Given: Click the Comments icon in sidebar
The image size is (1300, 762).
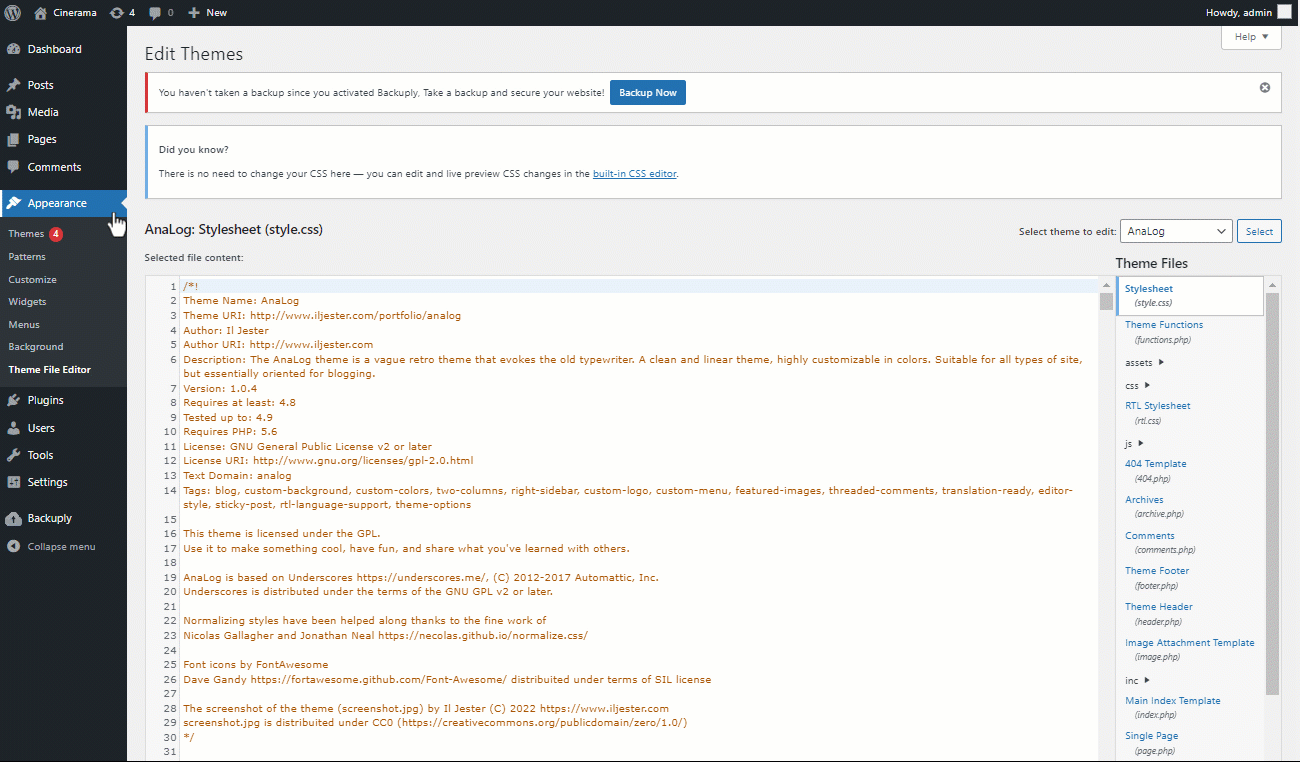Looking at the screenshot, I should click(13, 167).
